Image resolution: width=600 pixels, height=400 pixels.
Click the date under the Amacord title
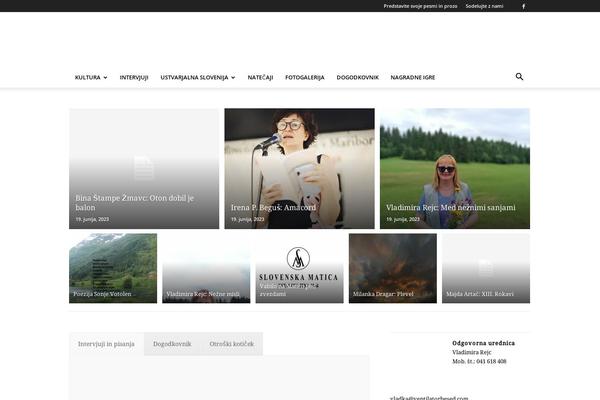point(247,219)
